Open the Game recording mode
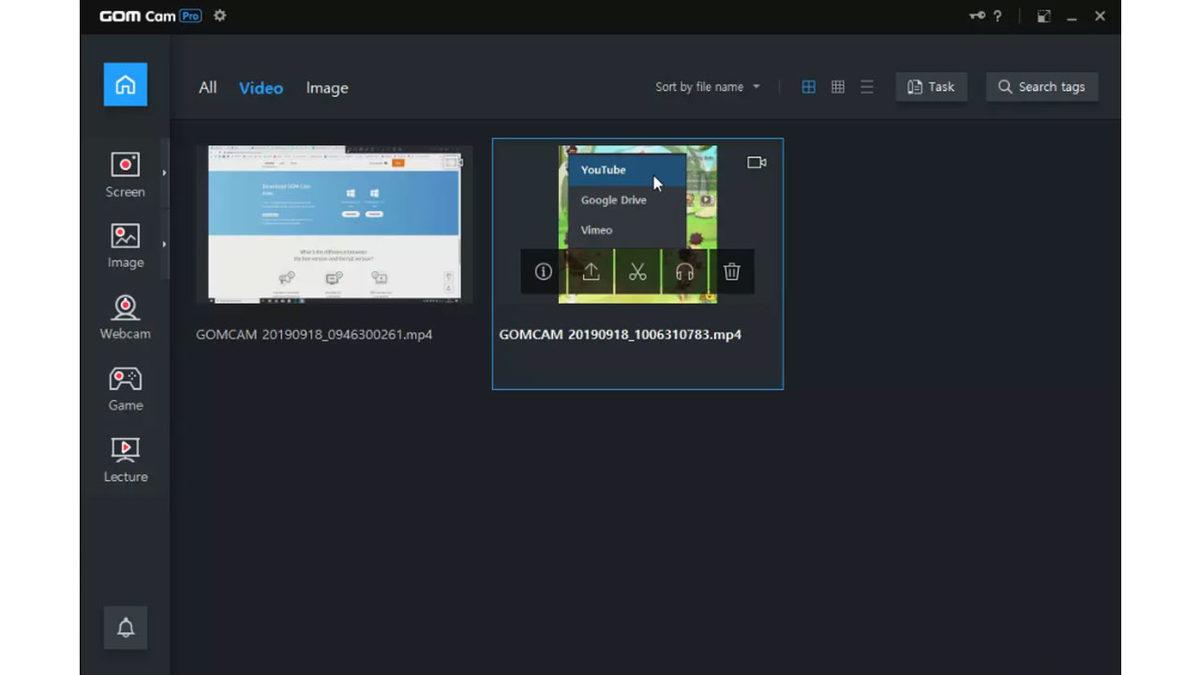 [x=124, y=387]
